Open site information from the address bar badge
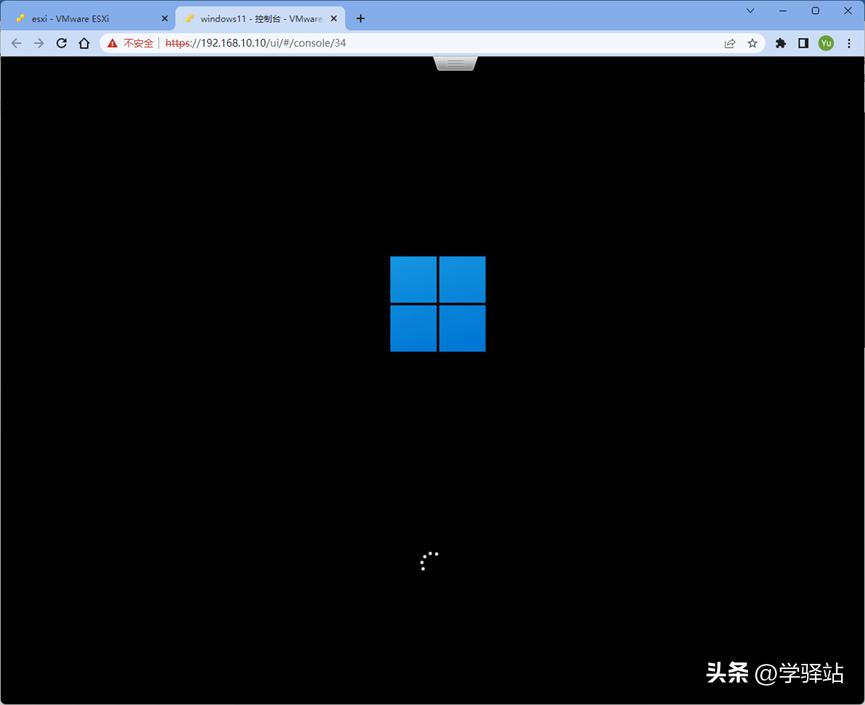The width and height of the screenshot is (865, 705). pyautogui.click(x=111, y=43)
